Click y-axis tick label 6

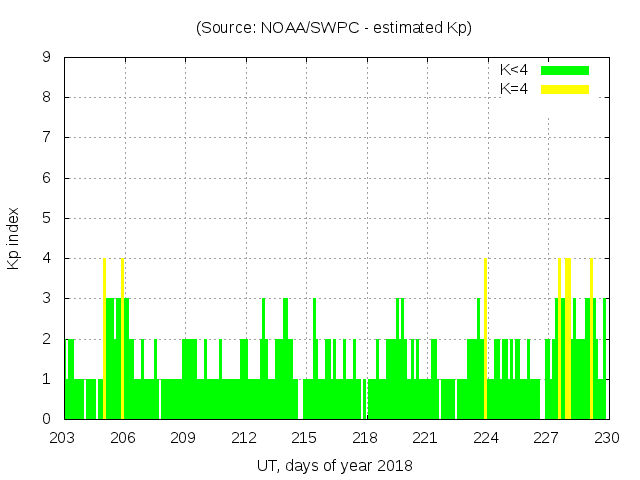[46, 178]
